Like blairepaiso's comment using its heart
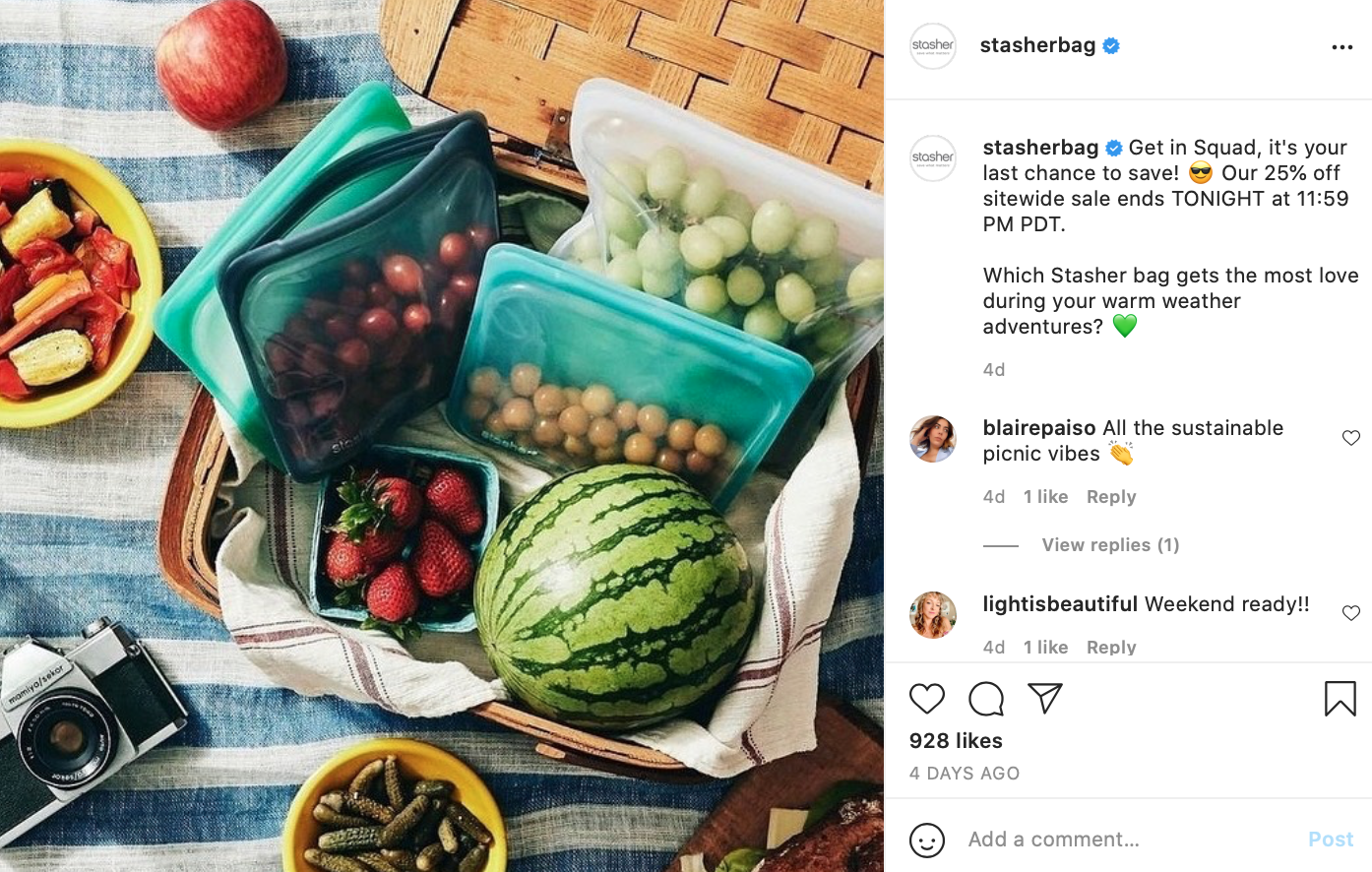This screenshot has width=1372, height=872. 1350,438
